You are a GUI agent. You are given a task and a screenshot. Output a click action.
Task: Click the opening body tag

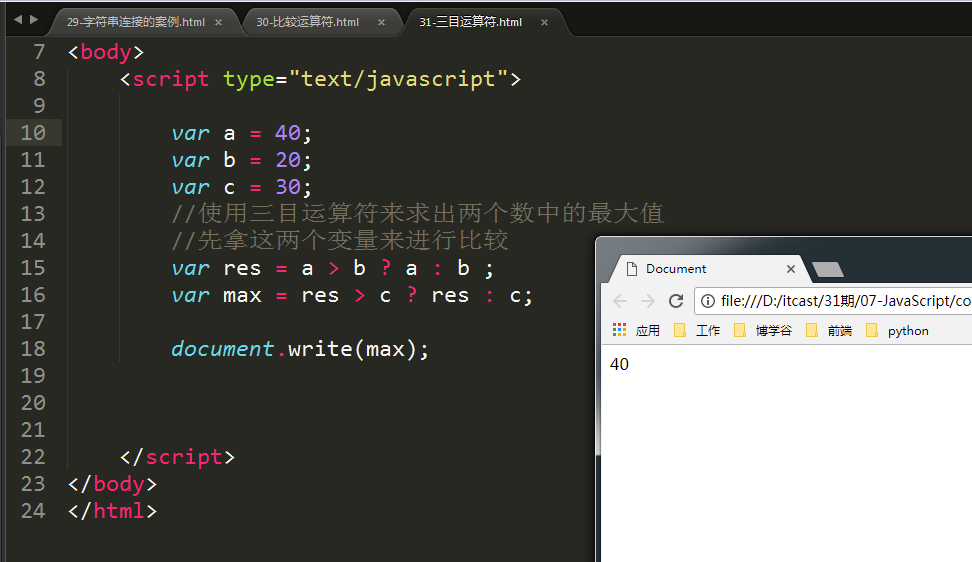[x=106, y=52]
